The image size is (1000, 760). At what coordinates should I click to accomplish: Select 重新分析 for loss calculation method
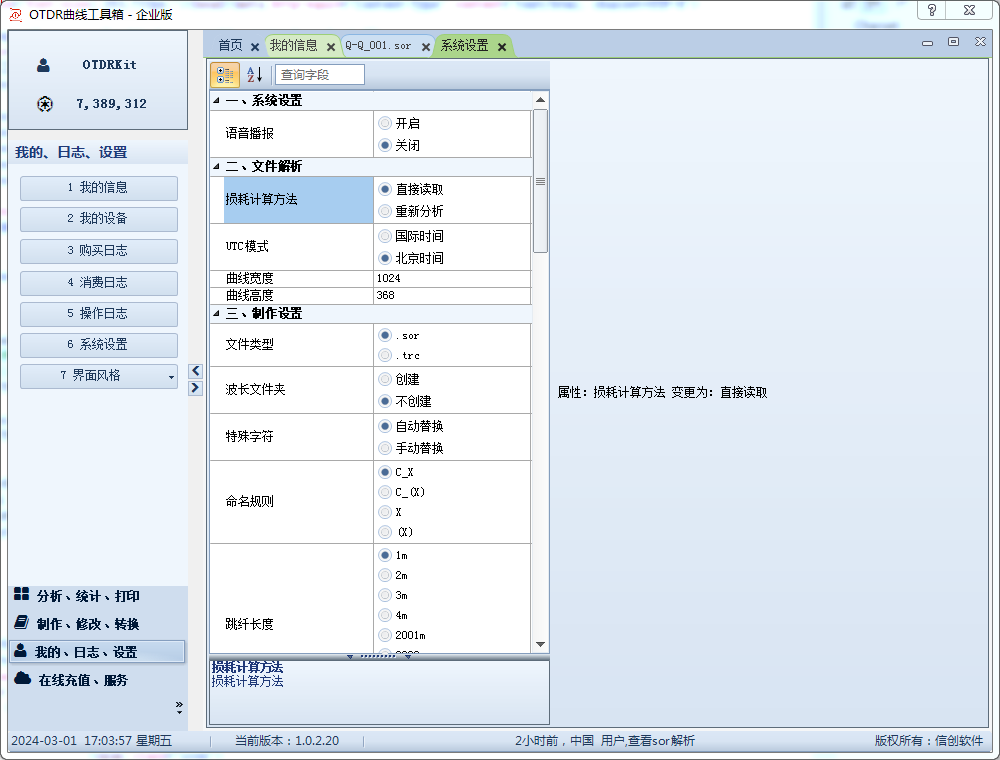tap(385, 211)
